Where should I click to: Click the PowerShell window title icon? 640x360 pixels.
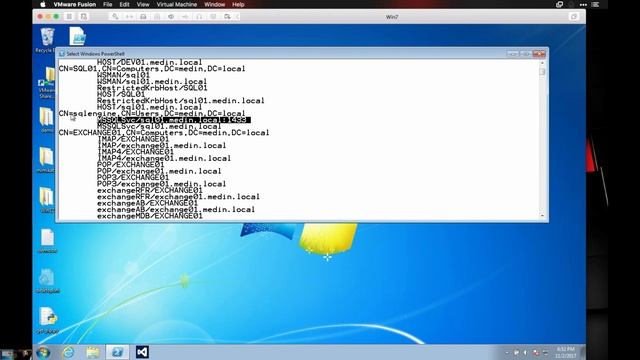(62, 53)
